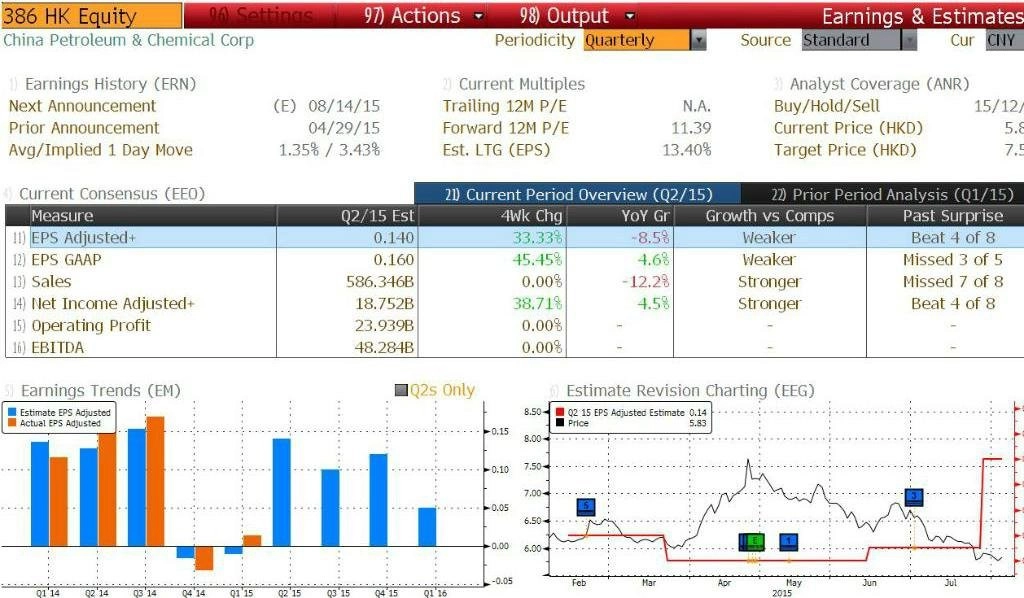Click the China Petroleum & Chemical Corp name

pyautogui.click(x=129, y=40)
